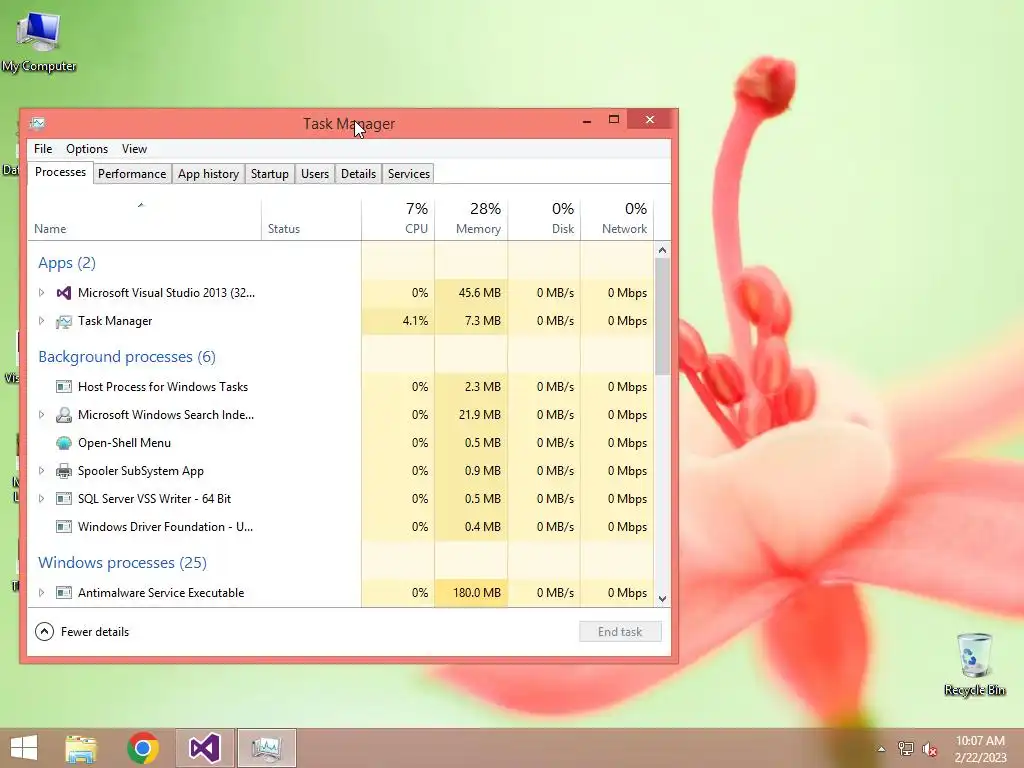Screen dimensions: 1024x768
Task: Click the Antimalware Service Executable icon
Action: click(63, 593)
